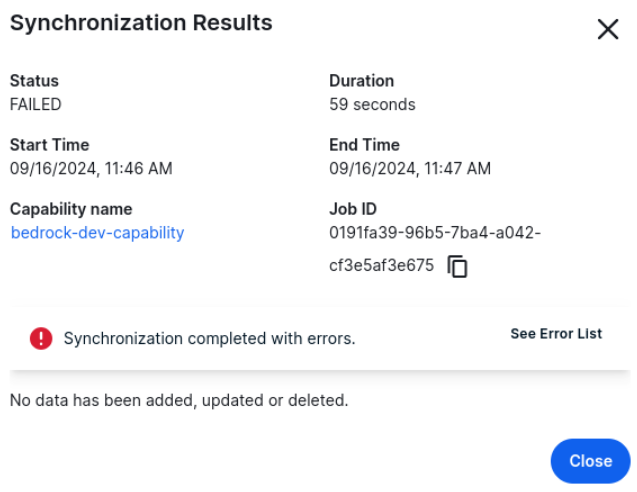
Task: Close the dialog with the X icon
Action: [x=607, y=29]
